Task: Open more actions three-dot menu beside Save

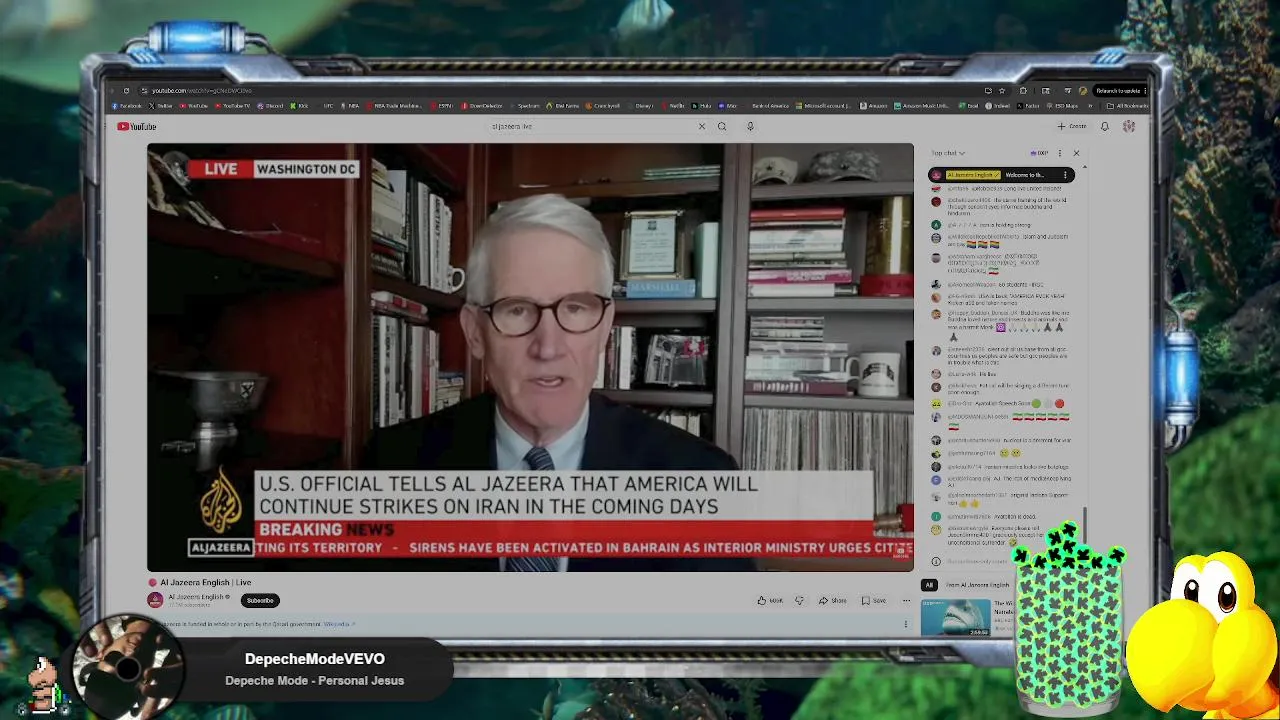Action: pos(906,601)
